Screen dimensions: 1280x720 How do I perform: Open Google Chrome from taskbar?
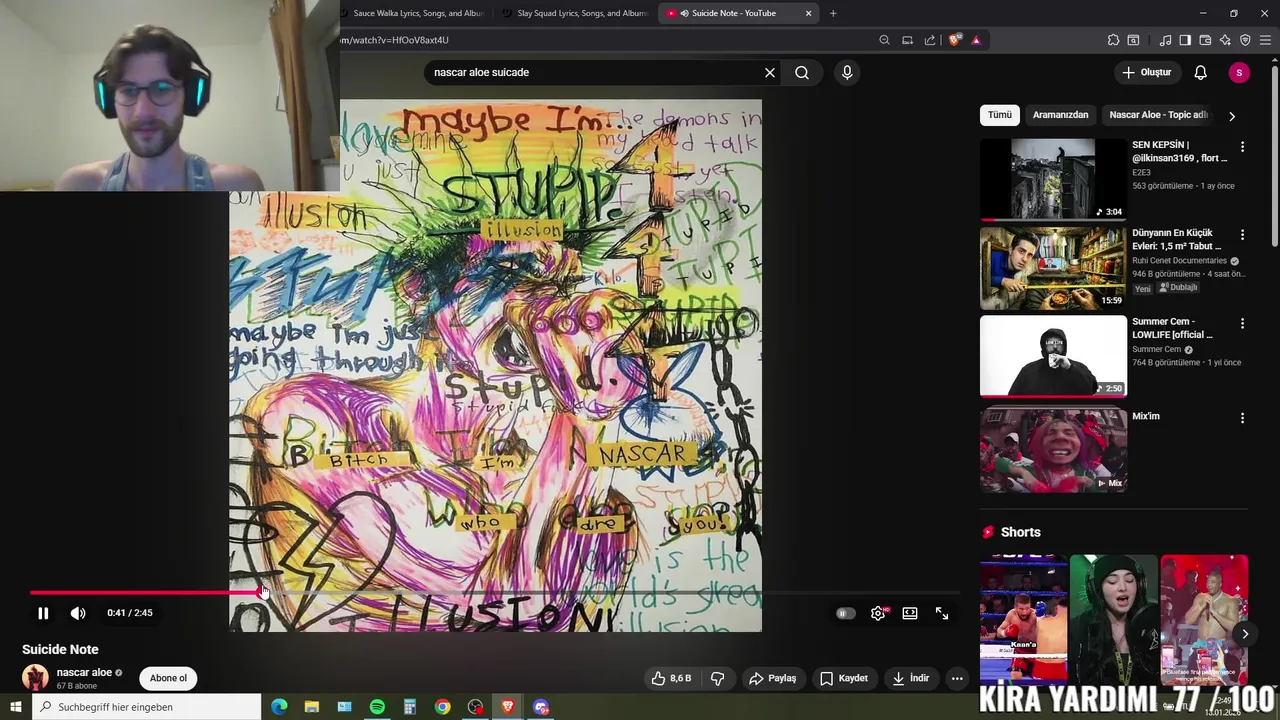(442, 707)
